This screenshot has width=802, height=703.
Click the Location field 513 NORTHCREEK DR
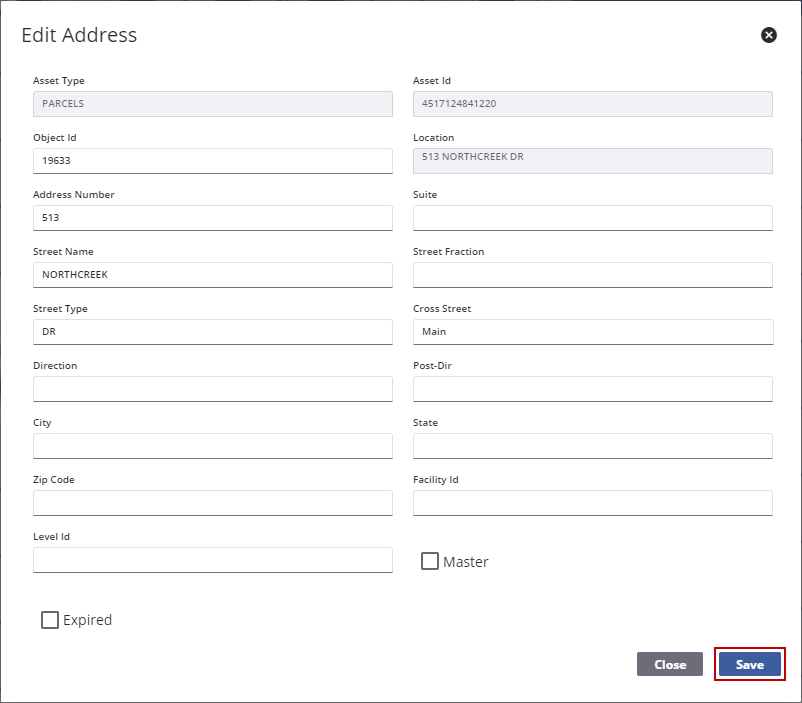click(x=593, y=161)
